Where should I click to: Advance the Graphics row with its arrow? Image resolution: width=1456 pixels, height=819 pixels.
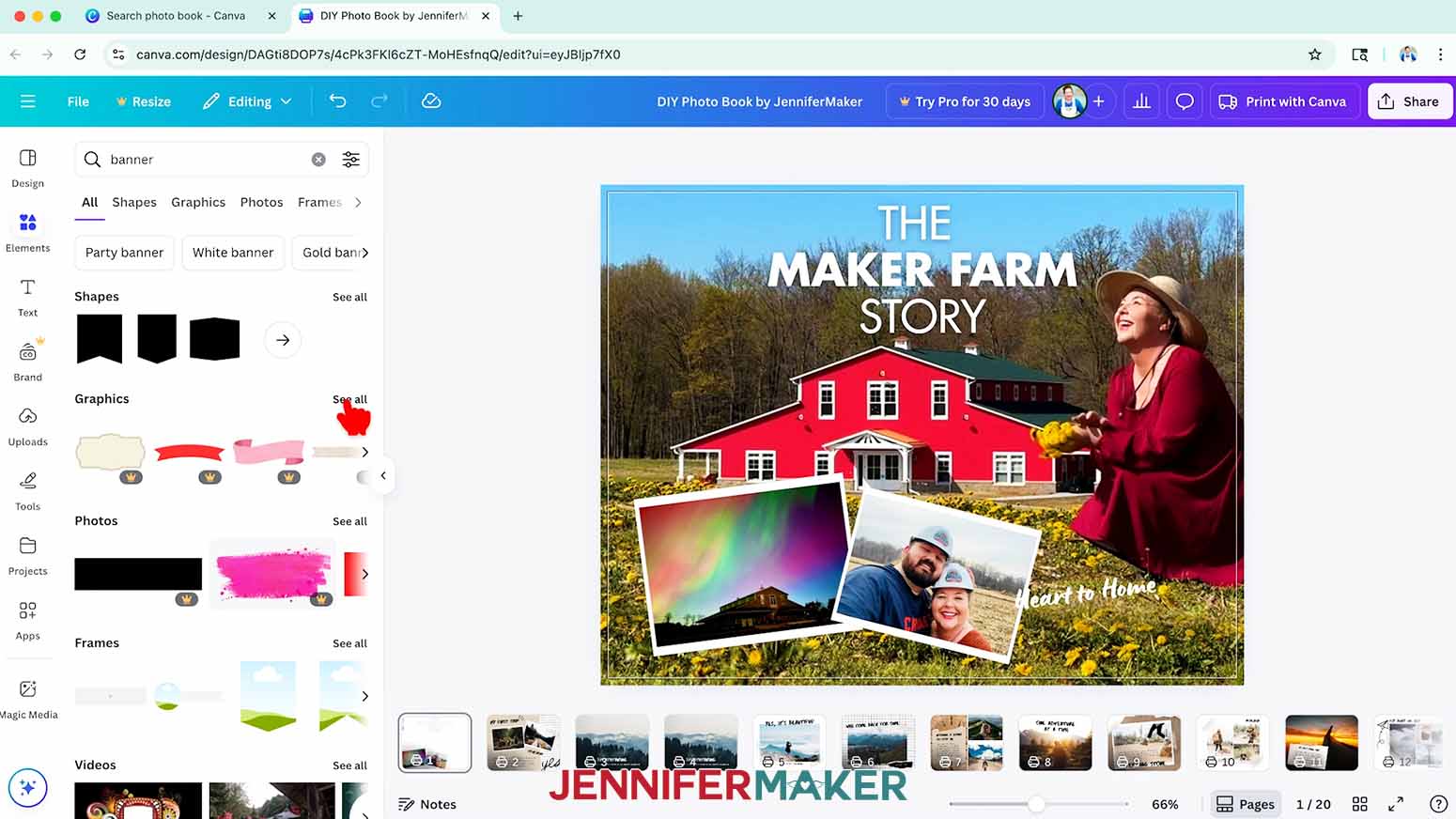pyautogui.click(x=364, y=452)
